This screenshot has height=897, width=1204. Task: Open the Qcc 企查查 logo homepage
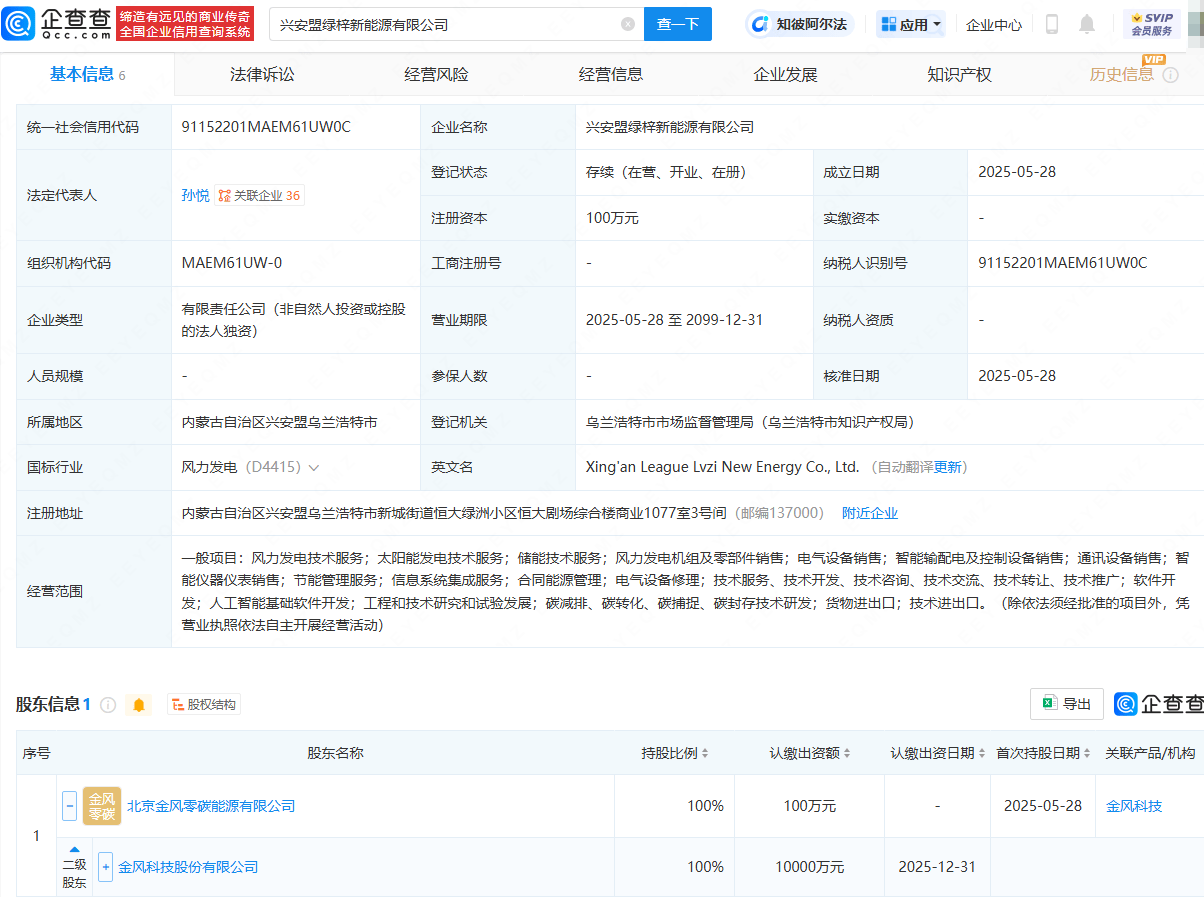click(x=56, y=23)
